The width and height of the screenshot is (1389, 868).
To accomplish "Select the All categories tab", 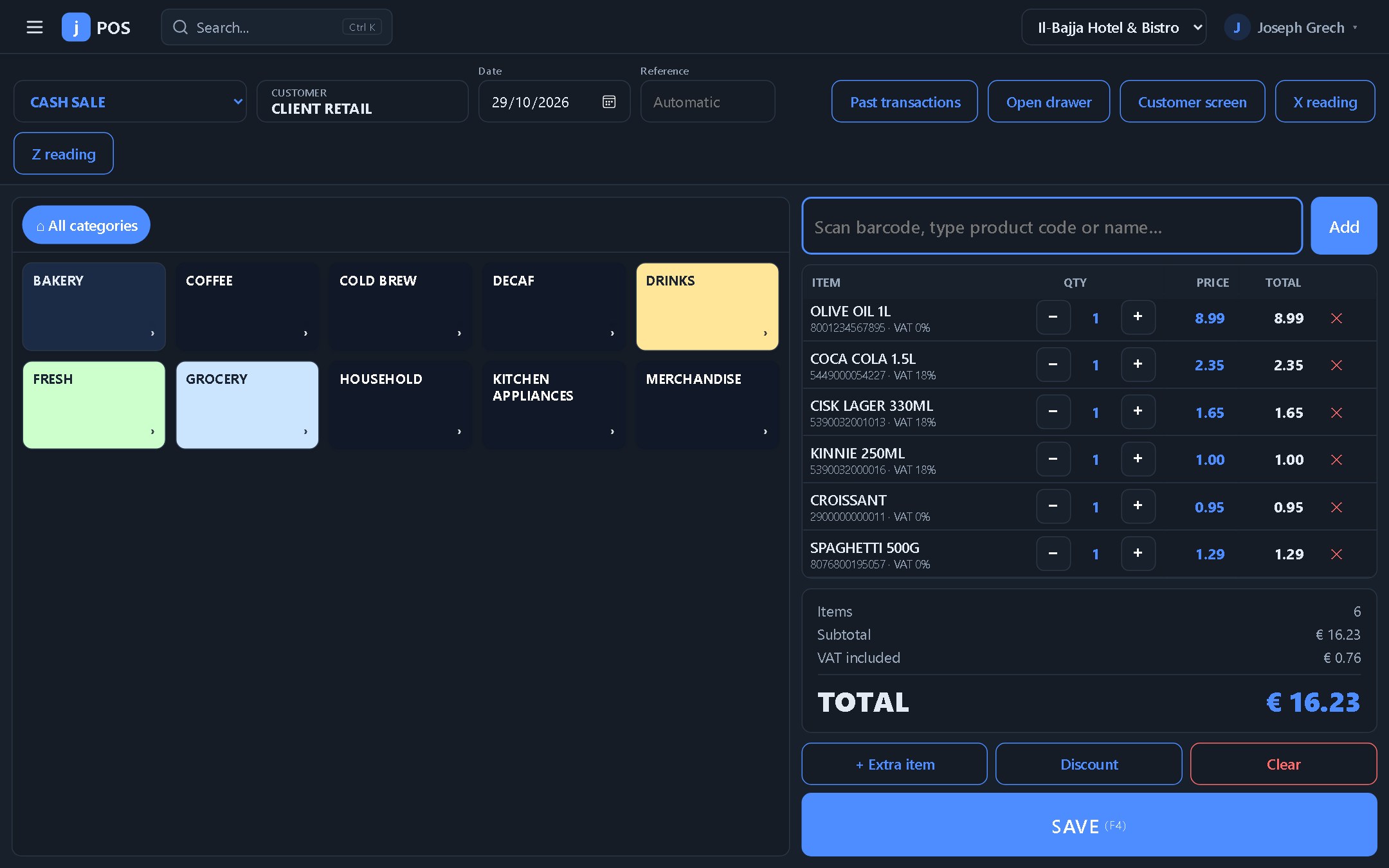I will click(x=86, y=225).
